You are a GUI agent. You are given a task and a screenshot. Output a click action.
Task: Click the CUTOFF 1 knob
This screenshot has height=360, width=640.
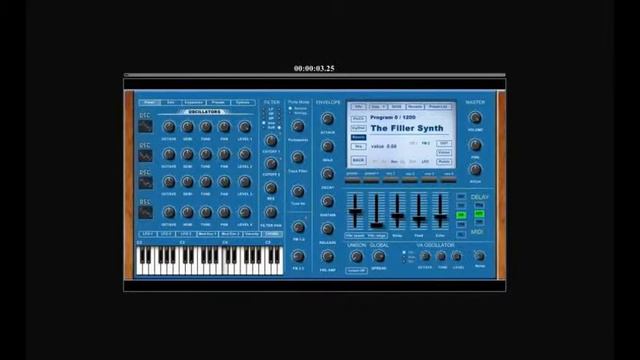point(271,141)
